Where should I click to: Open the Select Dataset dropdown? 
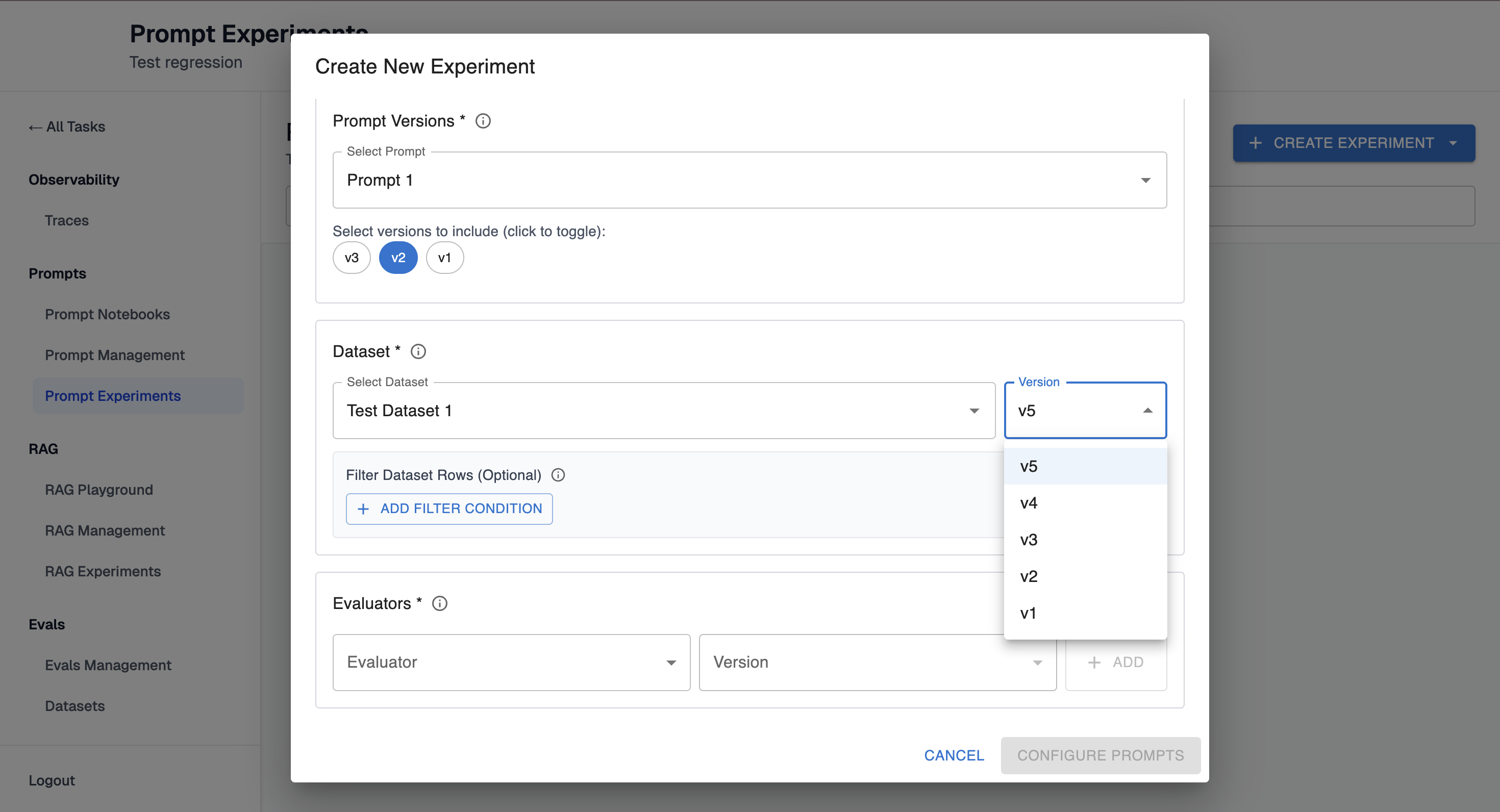(663, 411)
